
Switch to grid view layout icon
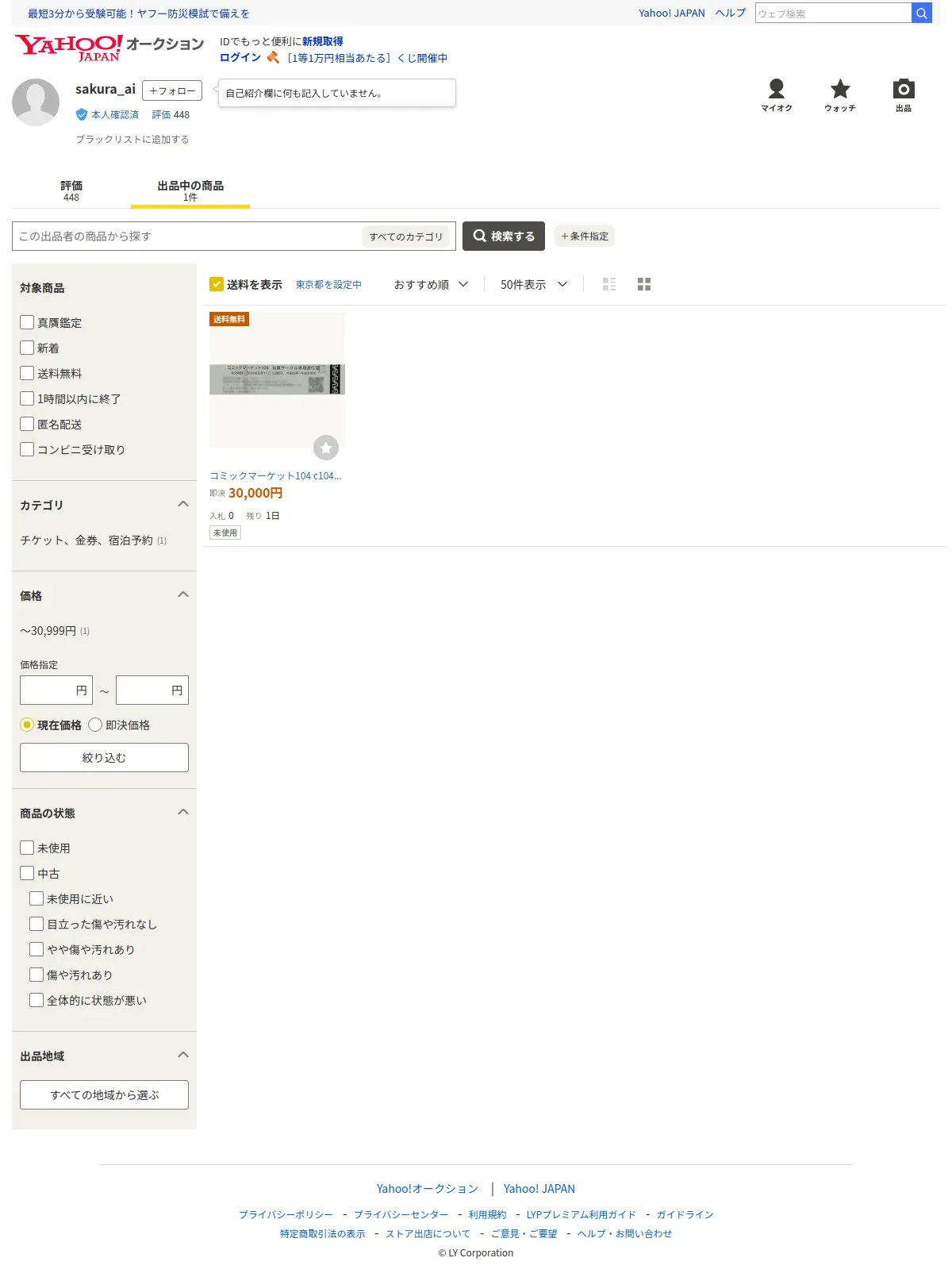(644, 284)
